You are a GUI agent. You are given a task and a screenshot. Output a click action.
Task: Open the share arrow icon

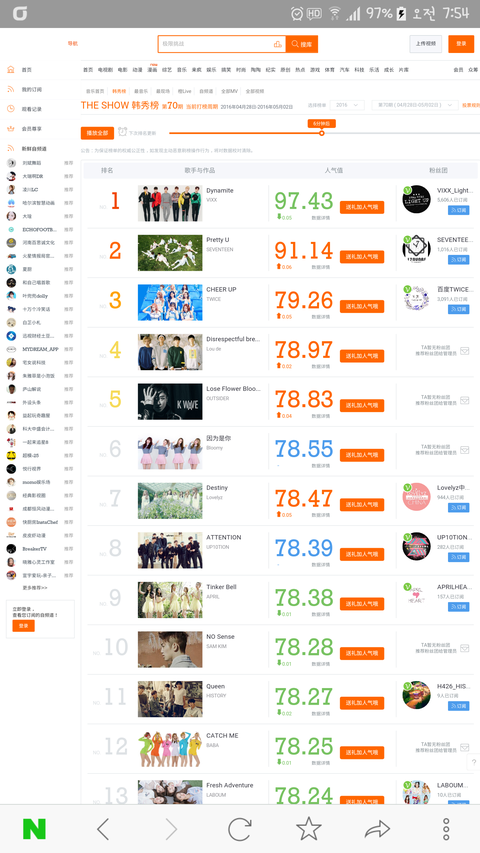click(x=377, y=829)
